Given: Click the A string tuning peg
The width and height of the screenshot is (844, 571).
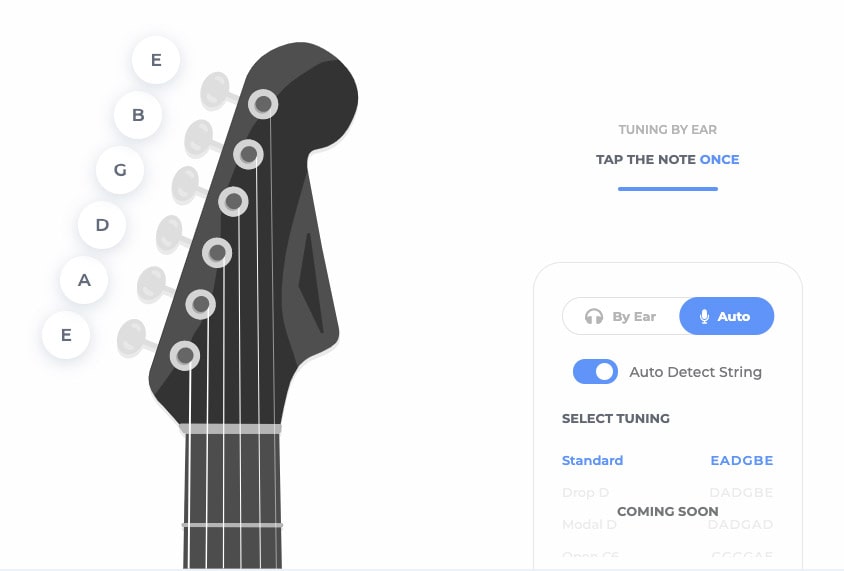Looking at the screenshot, I should [x=151, y=284].
